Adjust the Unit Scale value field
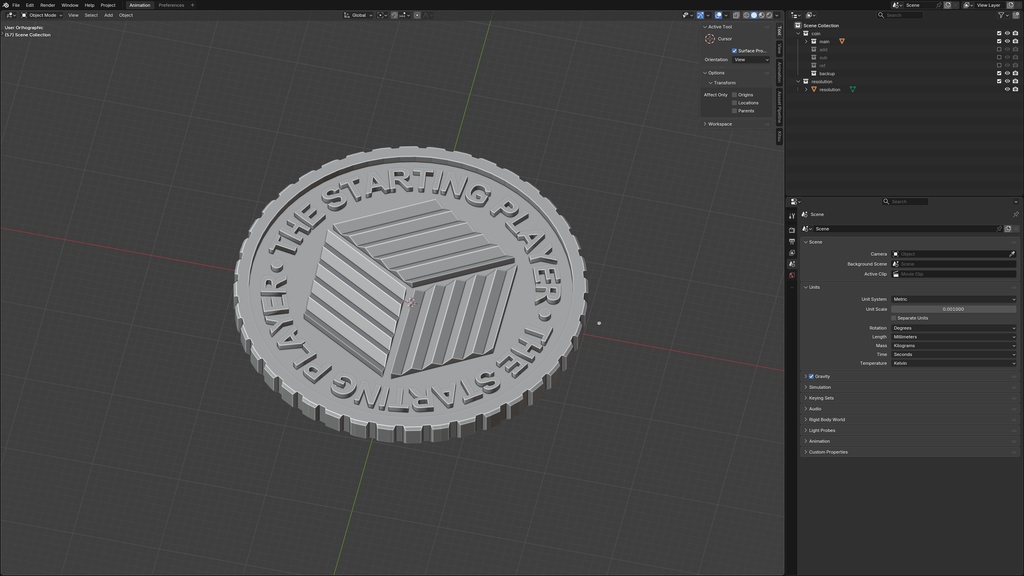1024x576 pixels. point(953,309)
